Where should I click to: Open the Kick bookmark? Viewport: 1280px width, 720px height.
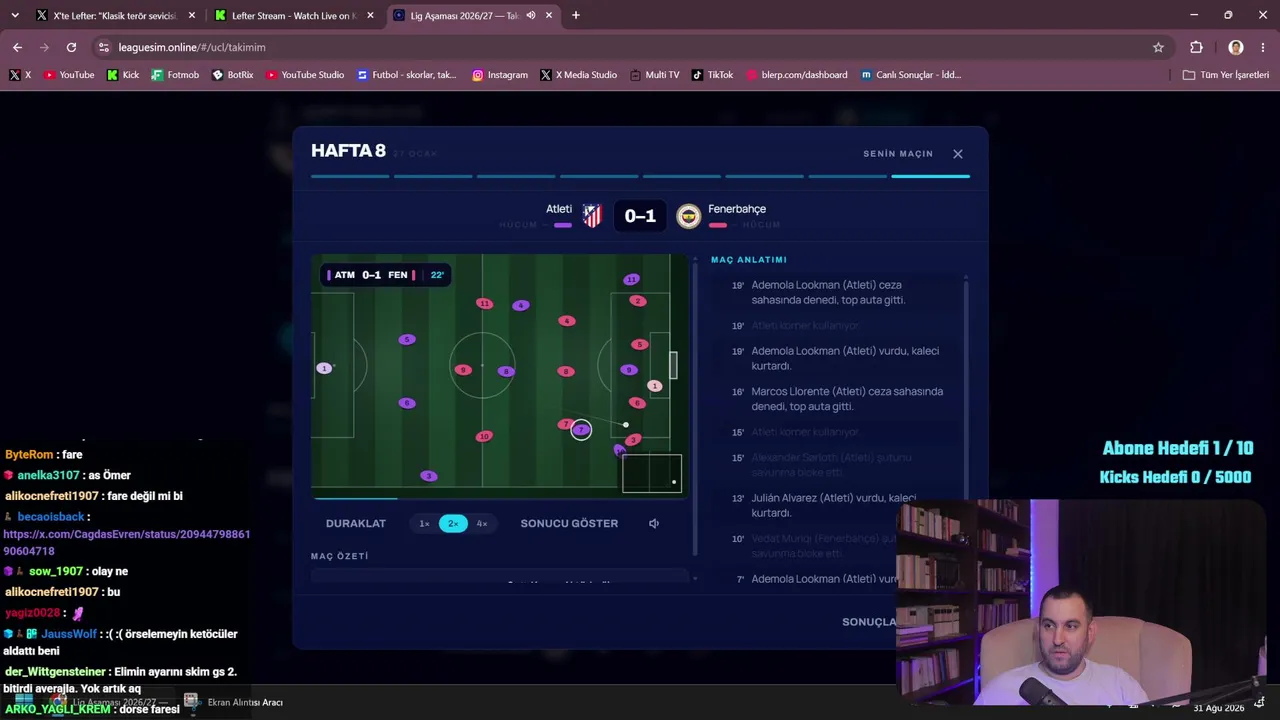point(123,75)
